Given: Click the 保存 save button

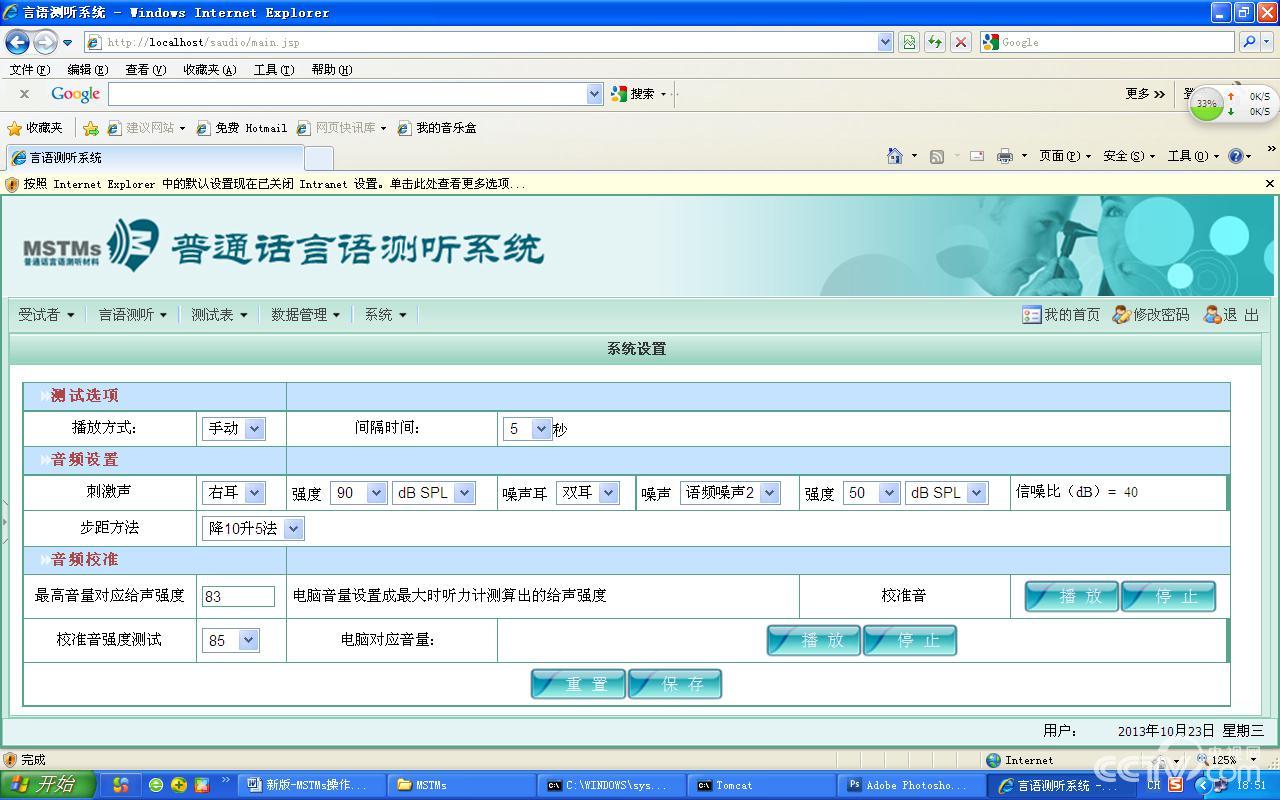Looking at the screenshot, I should point(675,684).
